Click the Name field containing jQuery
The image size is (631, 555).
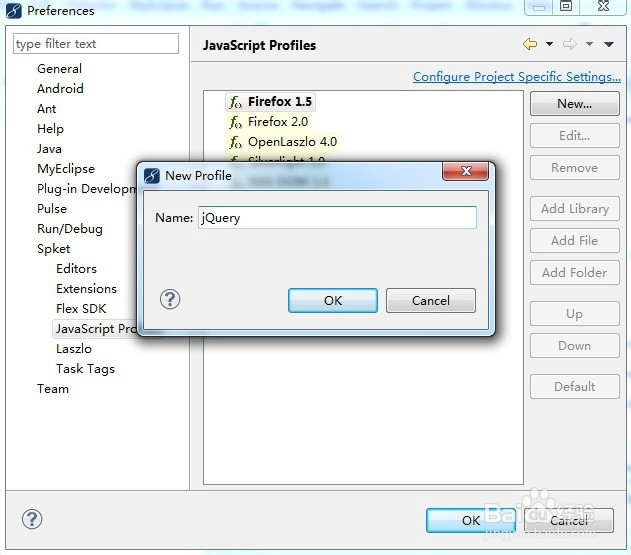point(337,218)
